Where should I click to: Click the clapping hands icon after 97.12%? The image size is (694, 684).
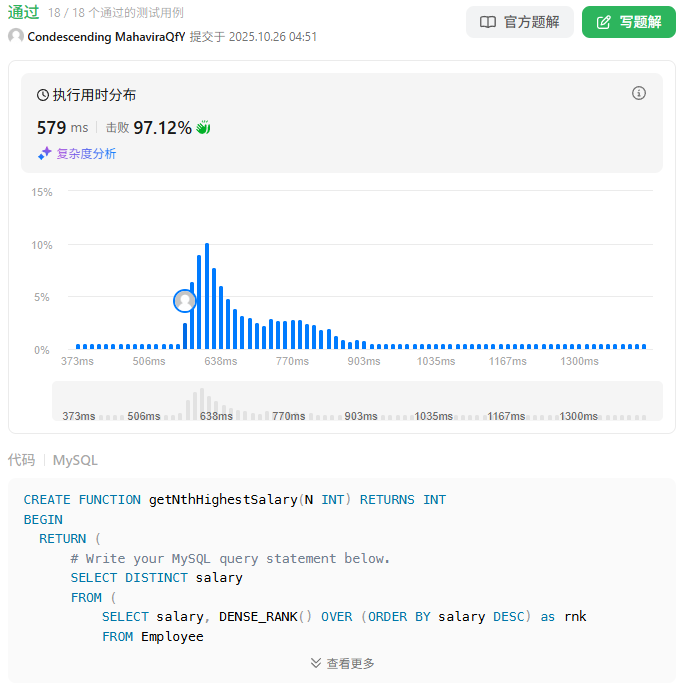[x=203, y=128]
